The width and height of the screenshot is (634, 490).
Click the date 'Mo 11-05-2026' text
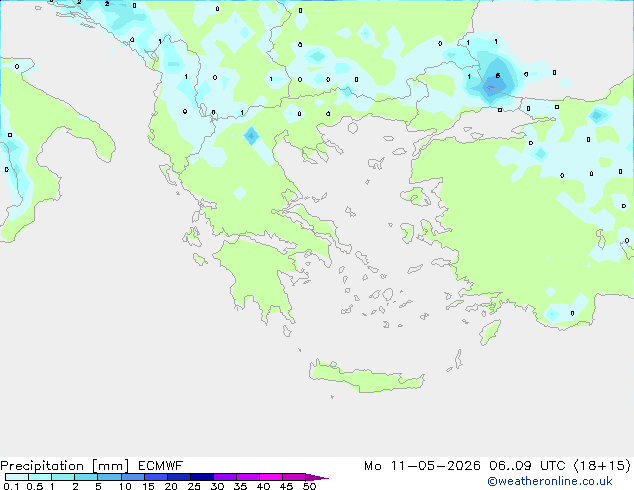[x=422, y=466]
